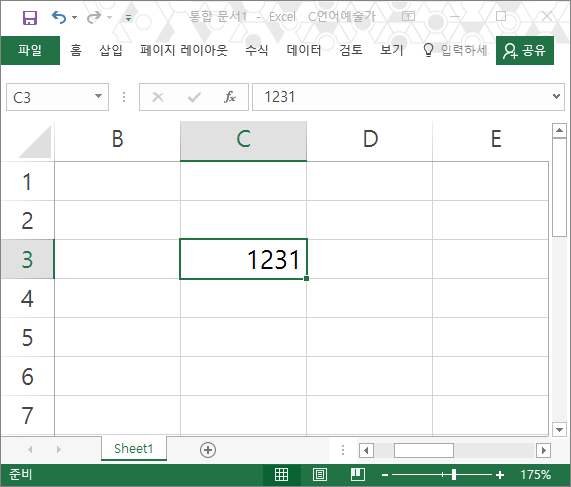Viewport: 571px width, 487px height.
Task: Click the vertical scrollbar thumb
Action: tap(559, 188)
